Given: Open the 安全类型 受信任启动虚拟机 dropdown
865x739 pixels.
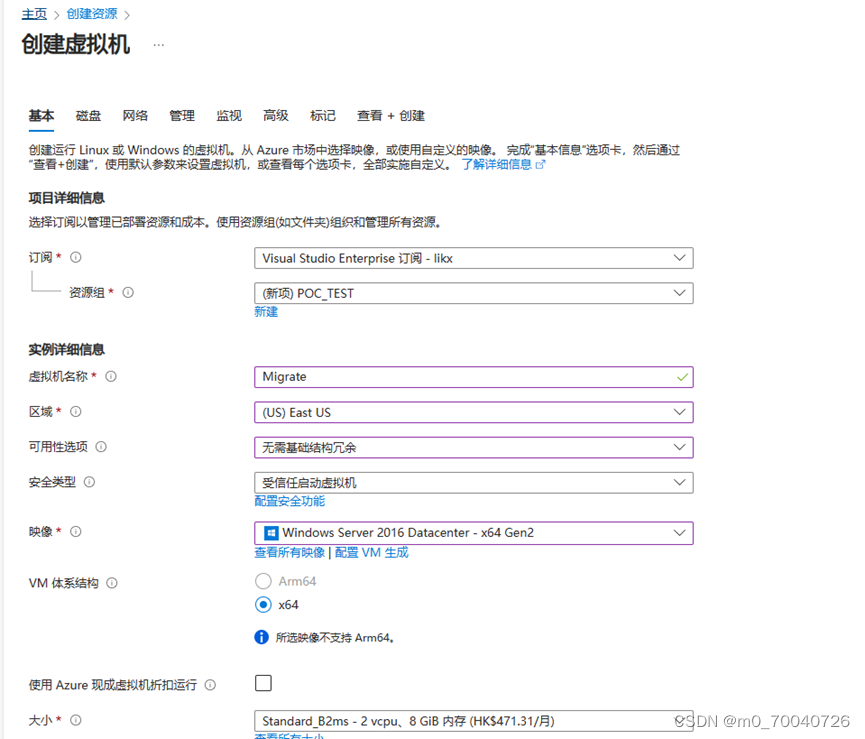Looking at the screenshot, I should [x=473, y=483].
